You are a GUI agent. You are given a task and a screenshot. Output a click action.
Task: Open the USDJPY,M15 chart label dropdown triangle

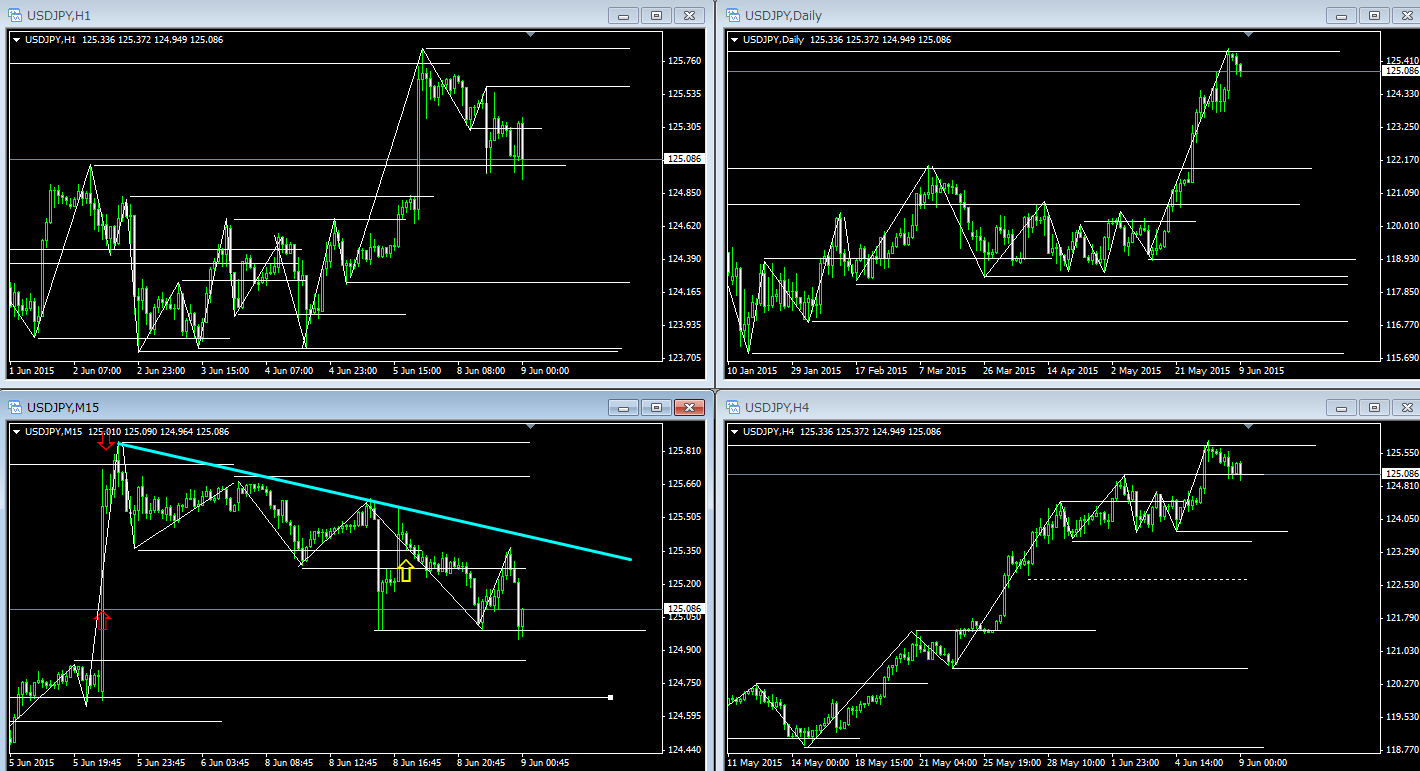pyautogui.click(x=17, y=432)
